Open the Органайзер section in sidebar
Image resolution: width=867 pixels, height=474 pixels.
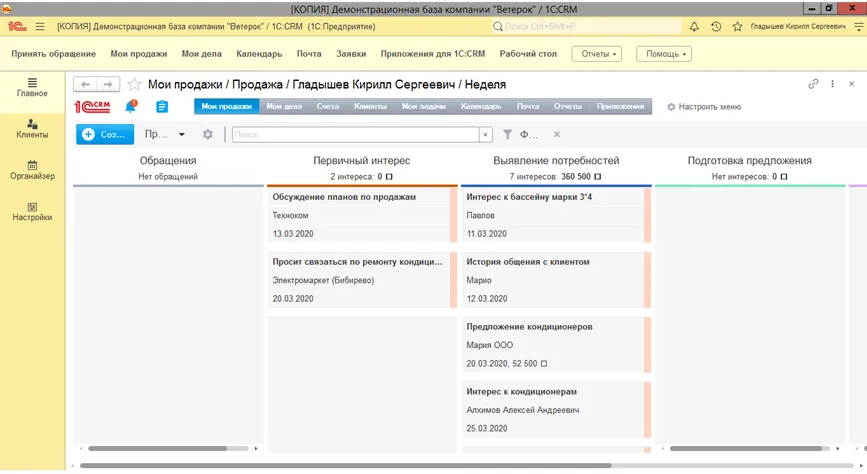32,170
